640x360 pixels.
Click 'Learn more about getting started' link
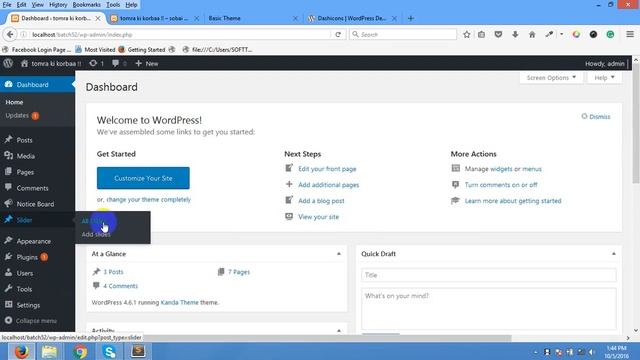[513, 201]
